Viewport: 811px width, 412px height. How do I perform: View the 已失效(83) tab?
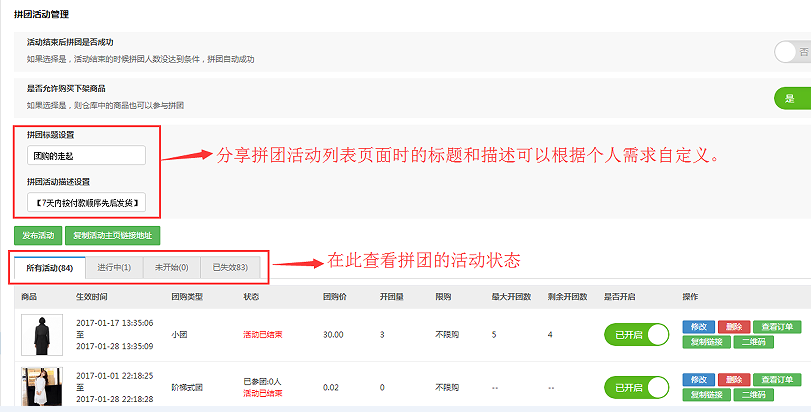[x=230, y=267]
